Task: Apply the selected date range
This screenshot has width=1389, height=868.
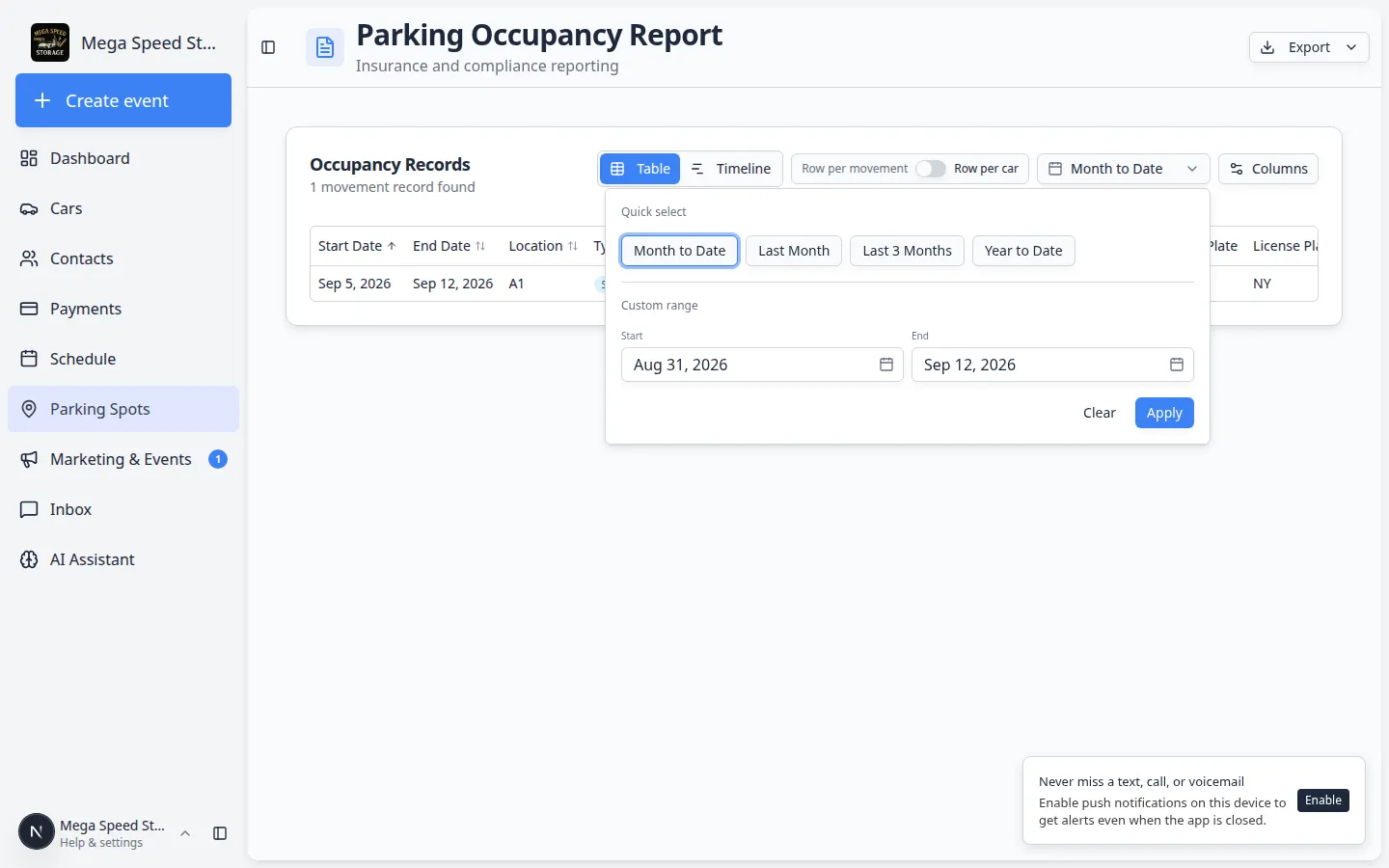Action: click(x=1164, y=413)
